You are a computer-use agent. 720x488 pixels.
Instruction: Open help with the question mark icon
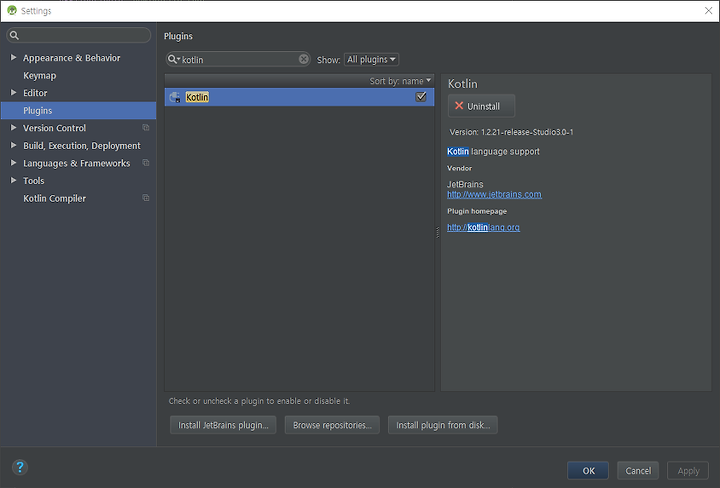tap(20, 467)
